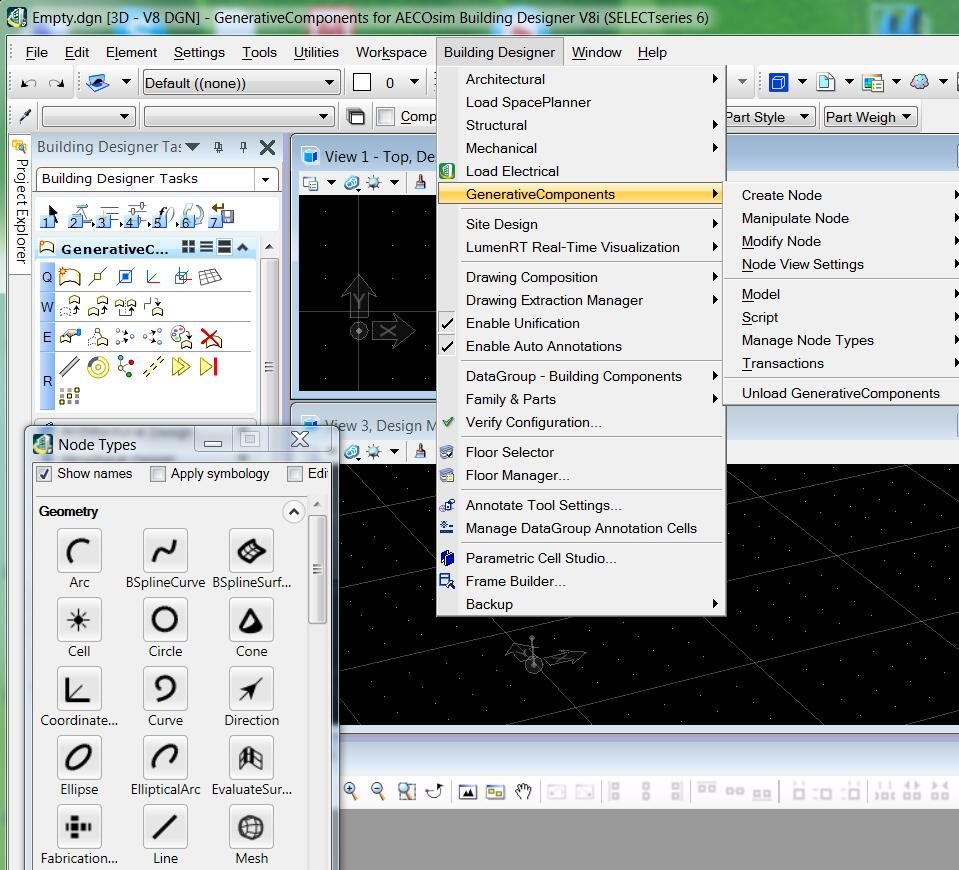Screen dimensions: 959x870
Task: Click the create node tool in row Q
Action: [69, 277]
